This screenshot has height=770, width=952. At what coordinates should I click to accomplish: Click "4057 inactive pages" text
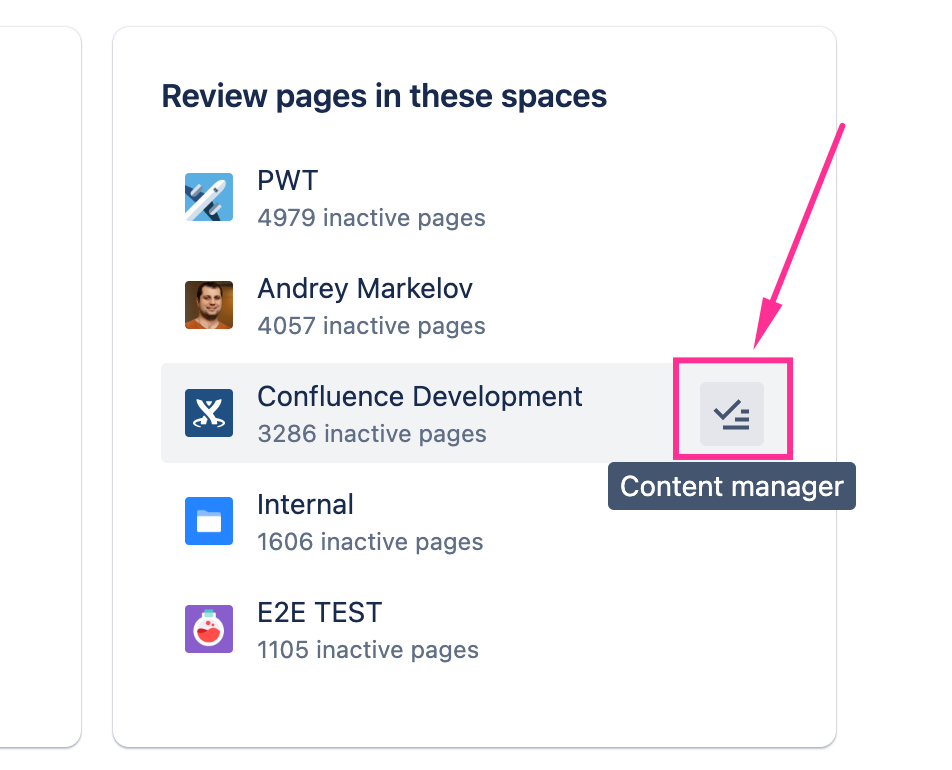372,325
